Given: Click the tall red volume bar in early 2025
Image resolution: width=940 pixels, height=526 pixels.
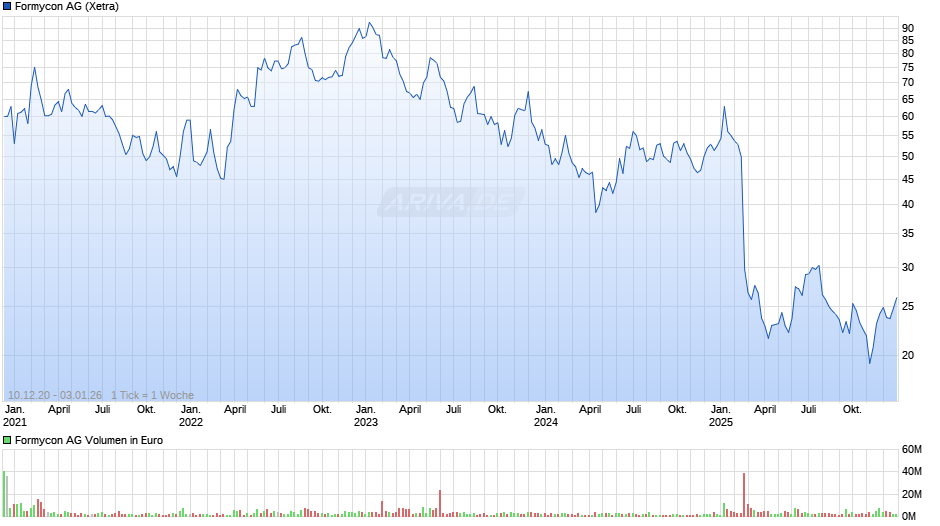Looking at the screenshot, I should tap(744, 495).
